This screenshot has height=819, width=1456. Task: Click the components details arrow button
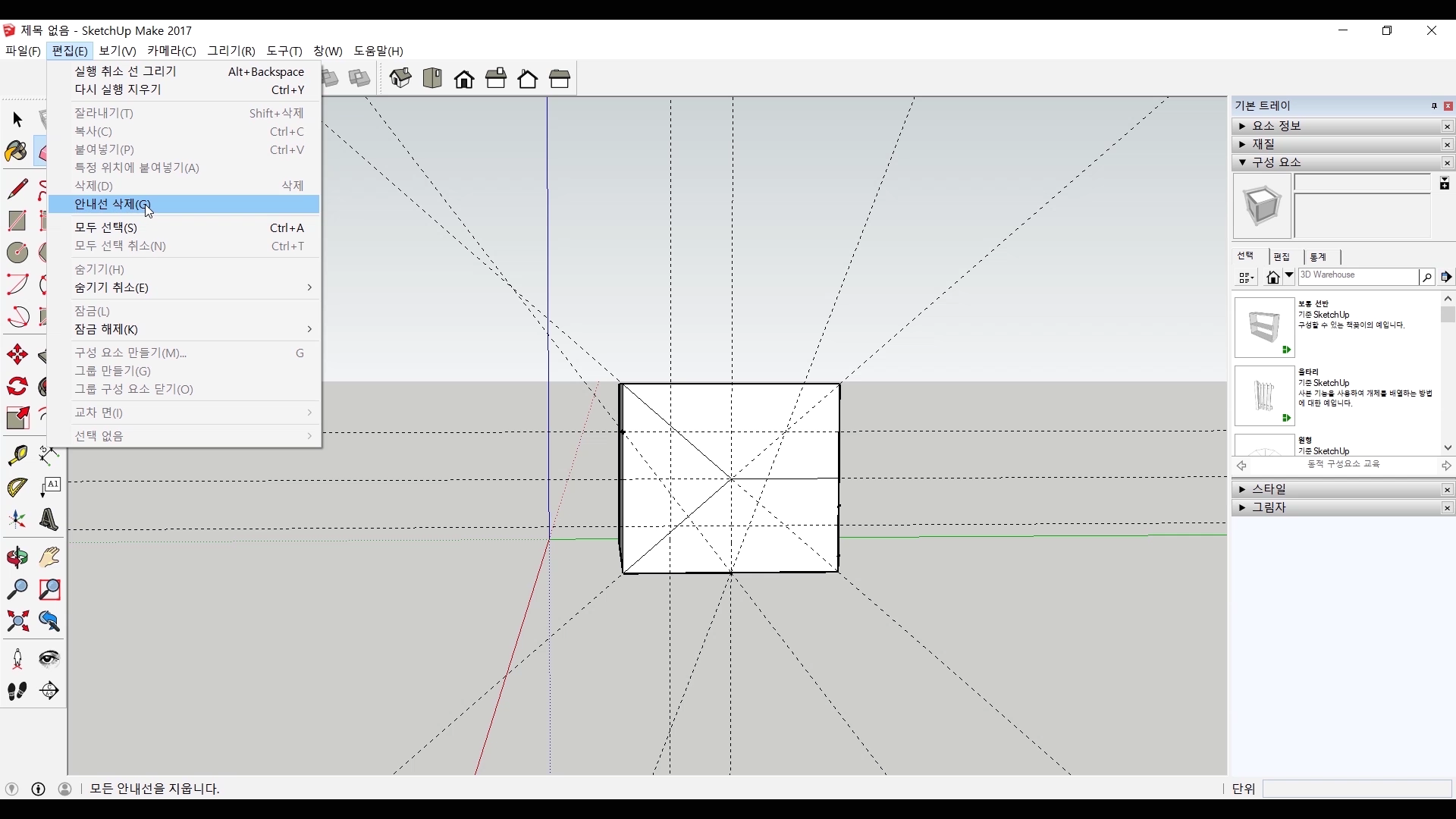(x=1446, y=277)
